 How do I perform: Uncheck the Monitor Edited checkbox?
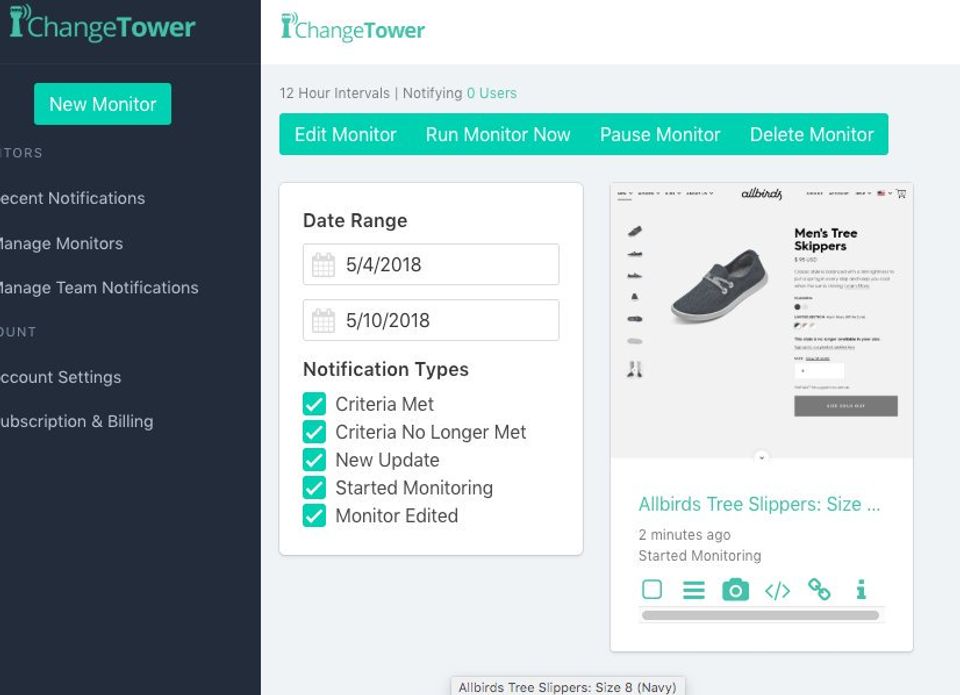click(x=314, y=516)
